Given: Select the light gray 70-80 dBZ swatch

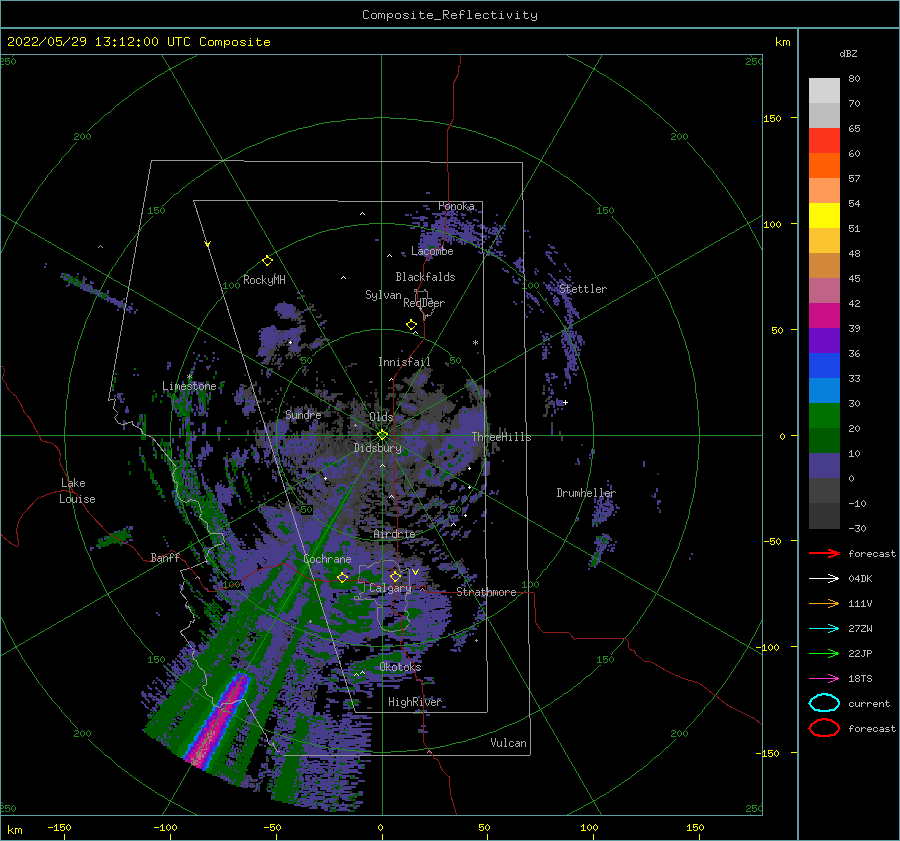Looking at the screenshot, I should pos(824,91).
